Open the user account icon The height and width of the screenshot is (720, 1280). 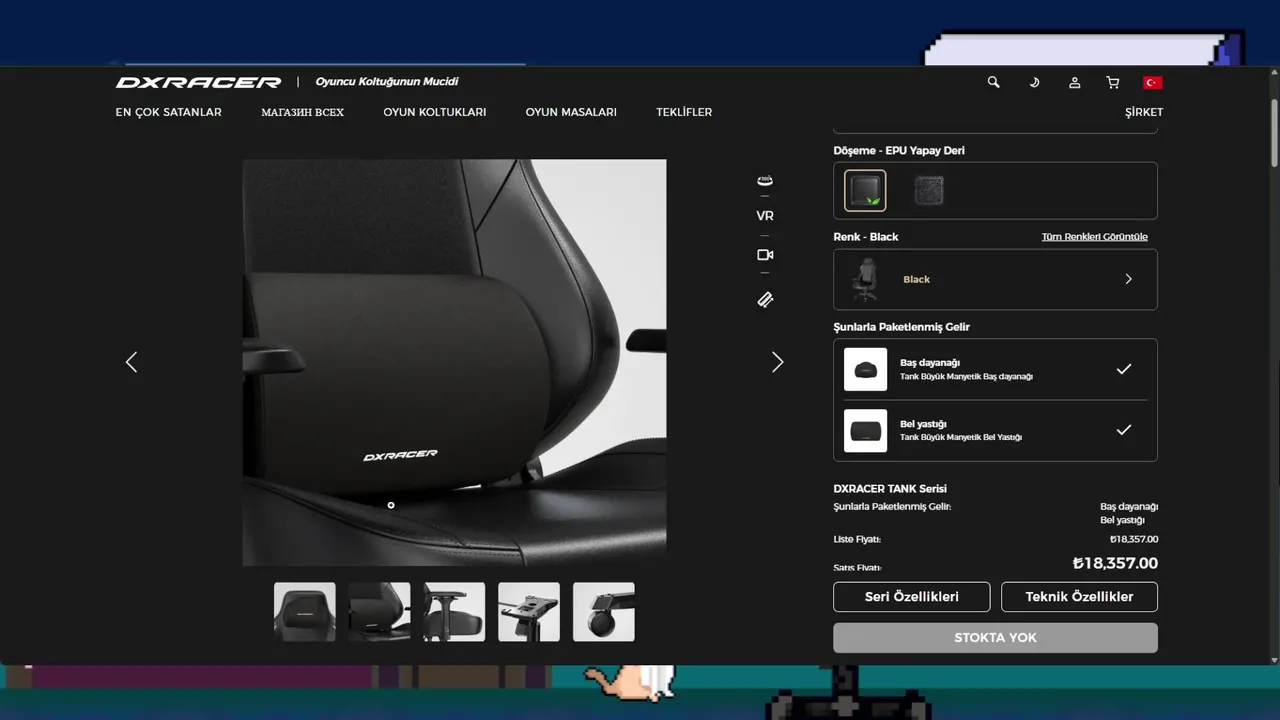point(1074,82)
